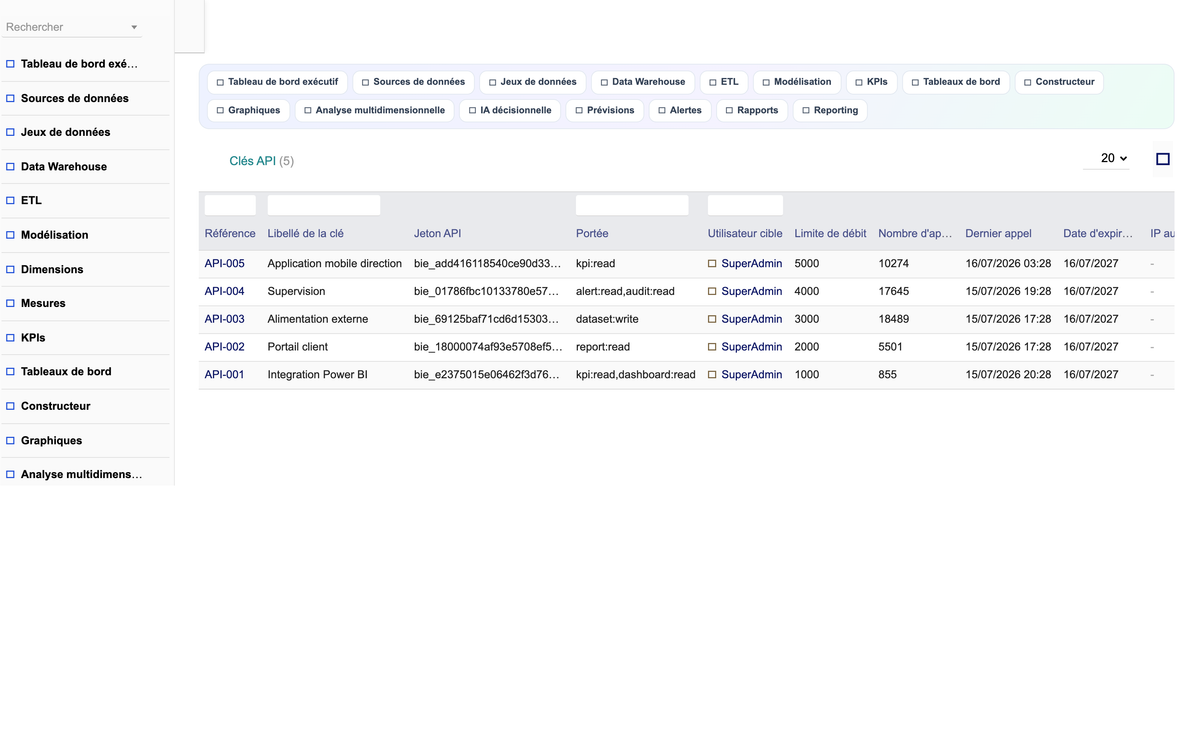The image size is (1200, 743).
Task: Click the Portée filter input
Action: point(632,205)
